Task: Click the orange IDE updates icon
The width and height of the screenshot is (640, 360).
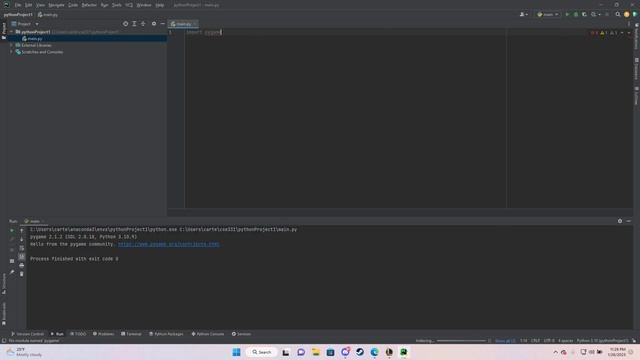Action: (627, 14)
